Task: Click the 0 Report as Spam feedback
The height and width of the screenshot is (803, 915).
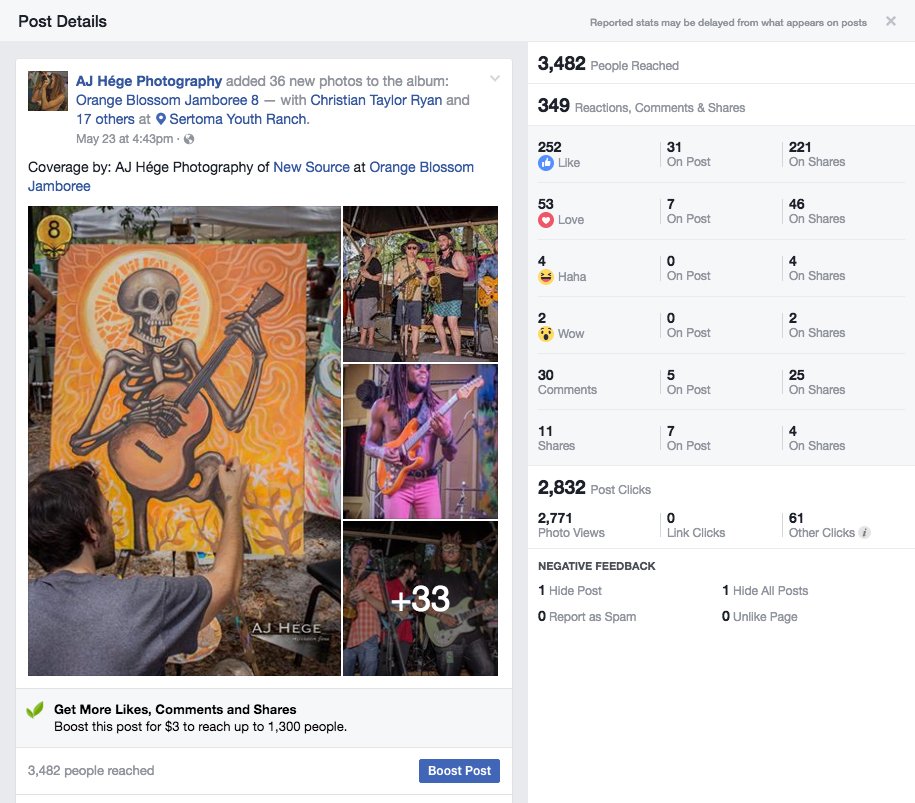Action: (x=587, y=617)
